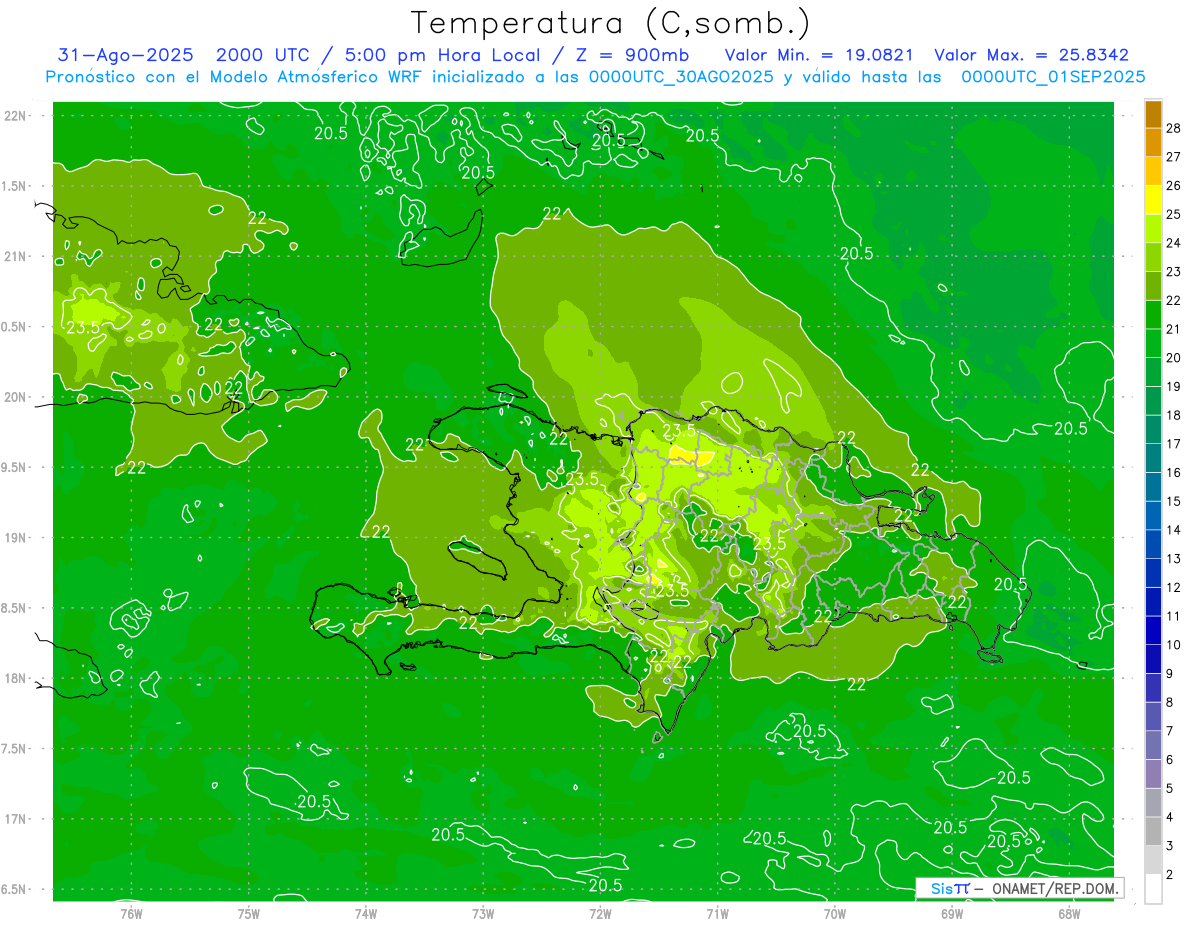Click colorbar label "12"
This screenshot has height=927, width=1200.
tap(1174, 587)
